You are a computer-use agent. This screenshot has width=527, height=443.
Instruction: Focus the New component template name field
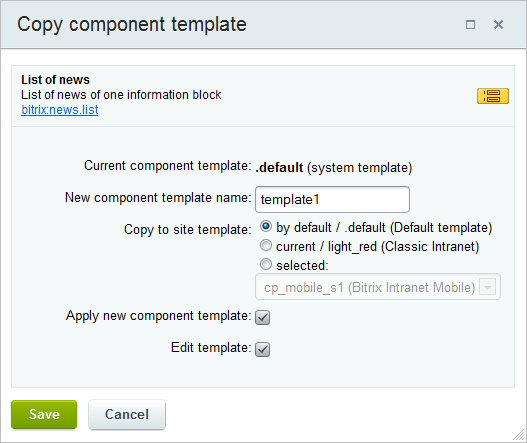coord(332,199)
